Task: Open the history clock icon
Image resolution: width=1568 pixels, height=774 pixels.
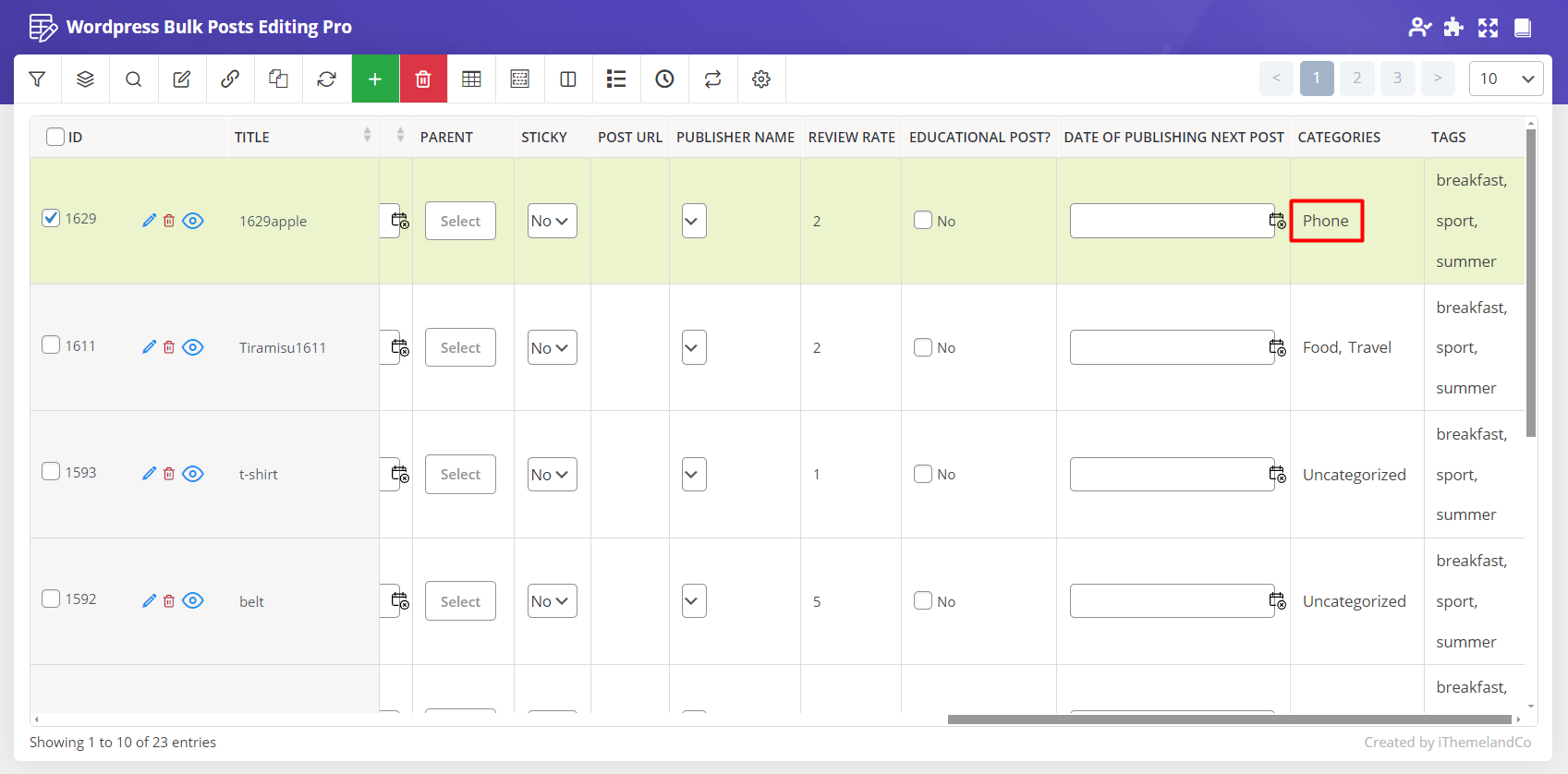Action: (x=664, y=79)
